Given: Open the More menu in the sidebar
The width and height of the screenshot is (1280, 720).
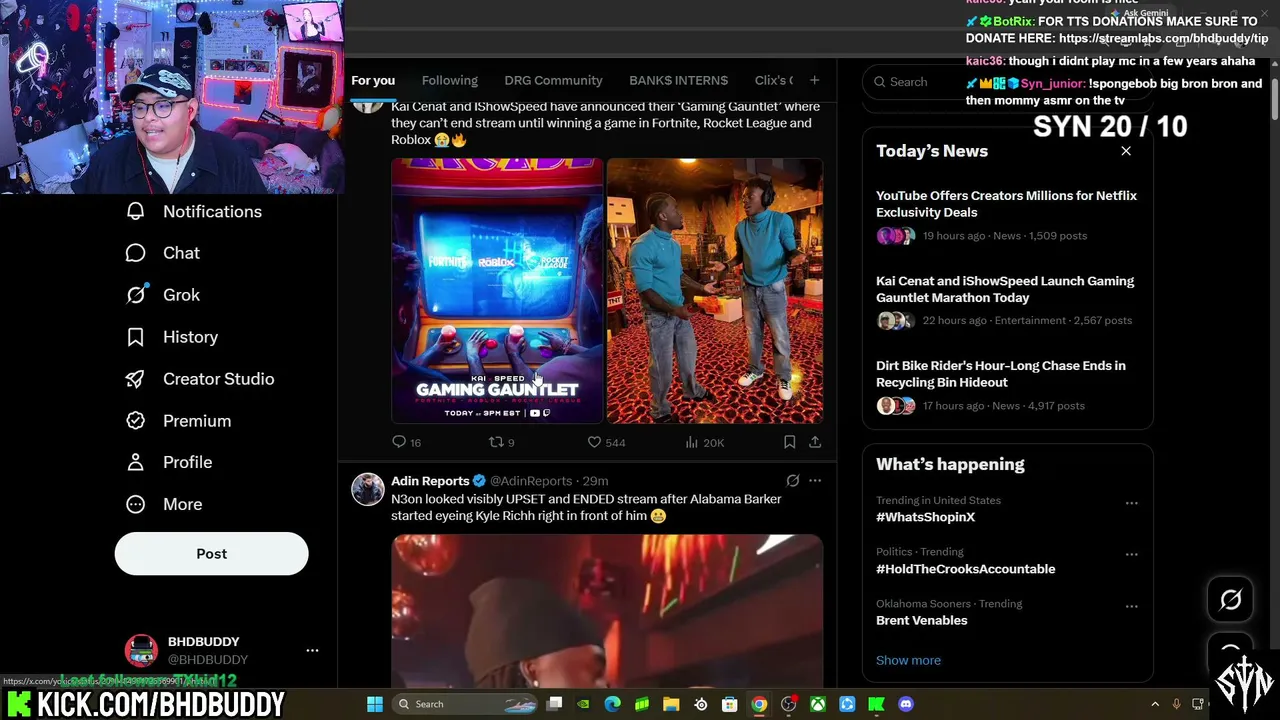Looking at the screenshot, I should coord(164,504).
